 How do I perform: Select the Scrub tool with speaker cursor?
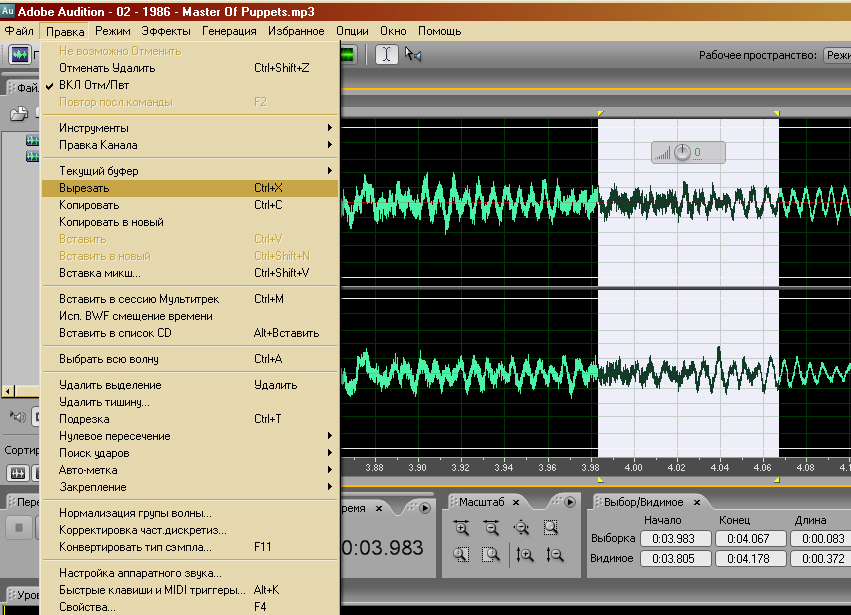[414, 55]
